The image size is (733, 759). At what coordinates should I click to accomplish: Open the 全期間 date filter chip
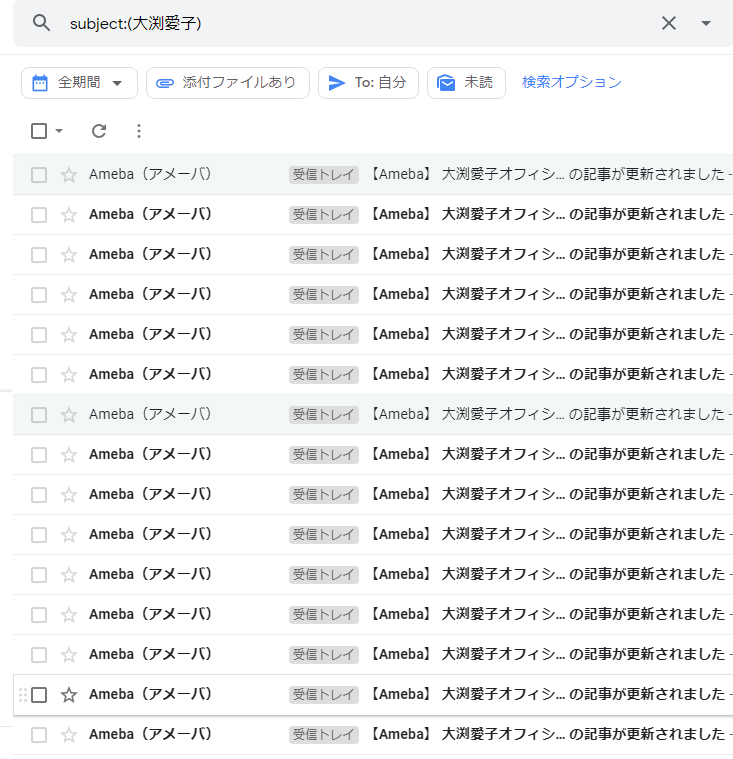79,83
